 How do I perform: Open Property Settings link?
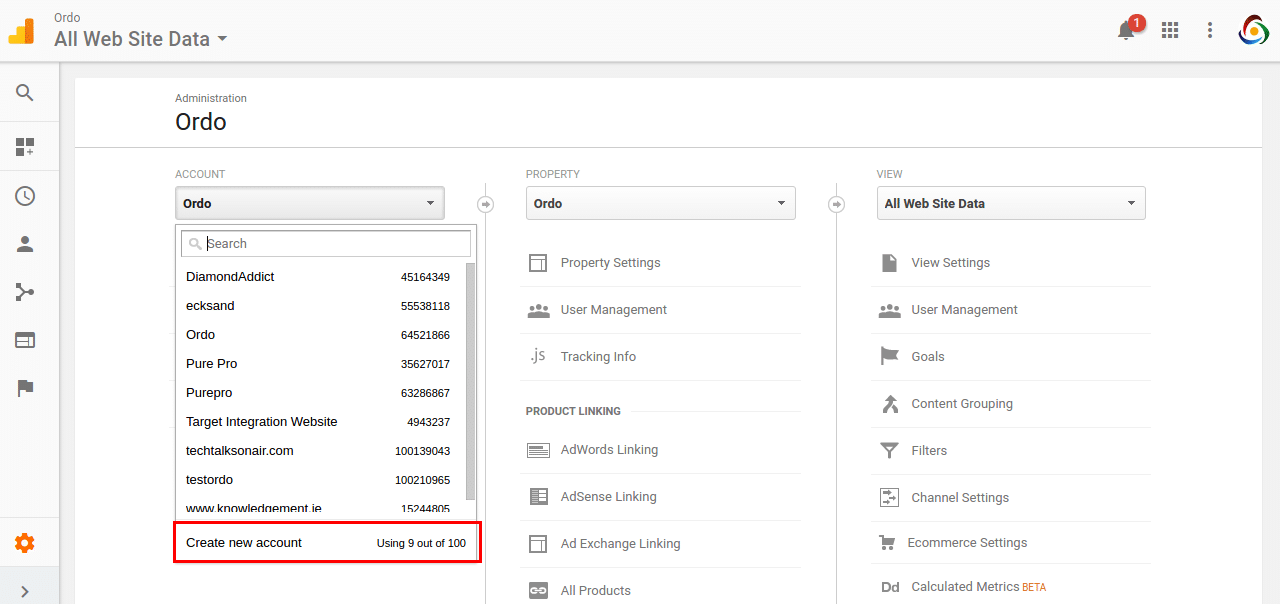coord(610,263)
